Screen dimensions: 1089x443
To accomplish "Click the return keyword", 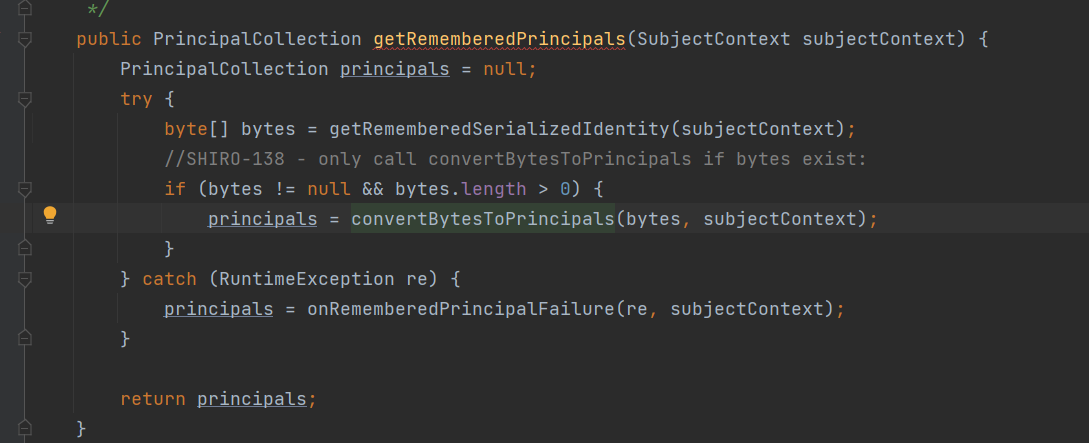I will pos(152,399).
